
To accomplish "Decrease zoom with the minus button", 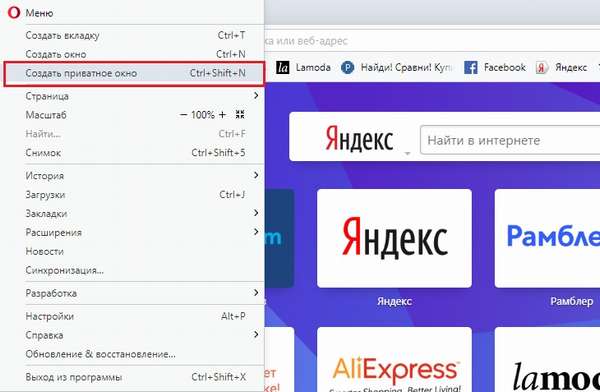I will 183,114.
